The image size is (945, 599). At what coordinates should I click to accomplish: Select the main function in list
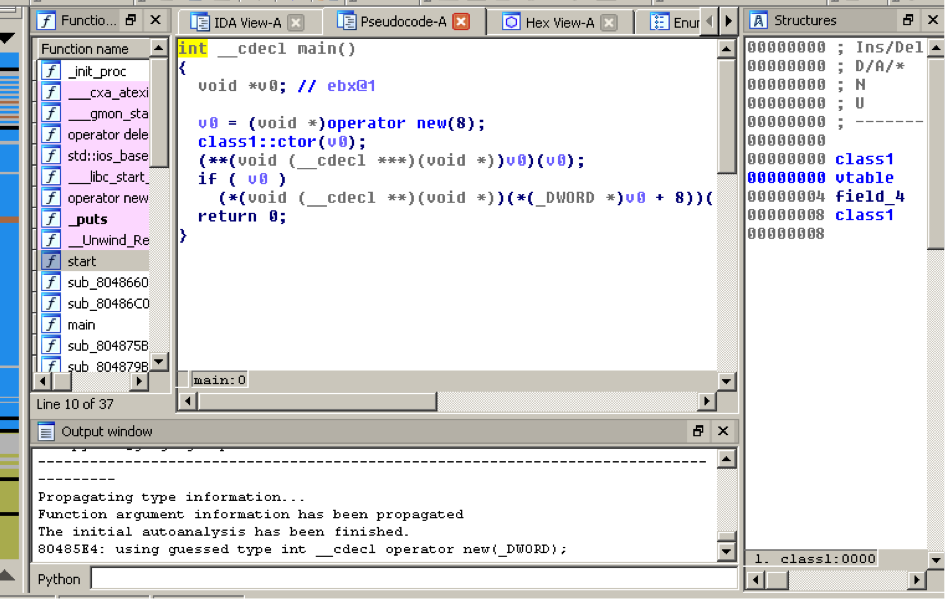(93, 325)
